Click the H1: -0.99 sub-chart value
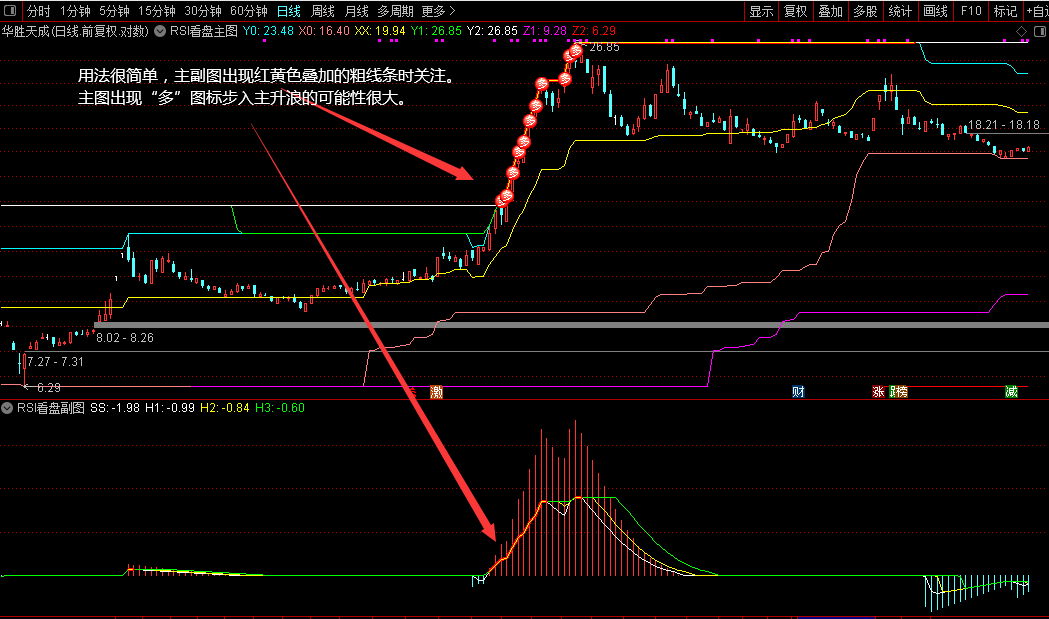Viewport: 1049px width, 619px height. (170, 408)
